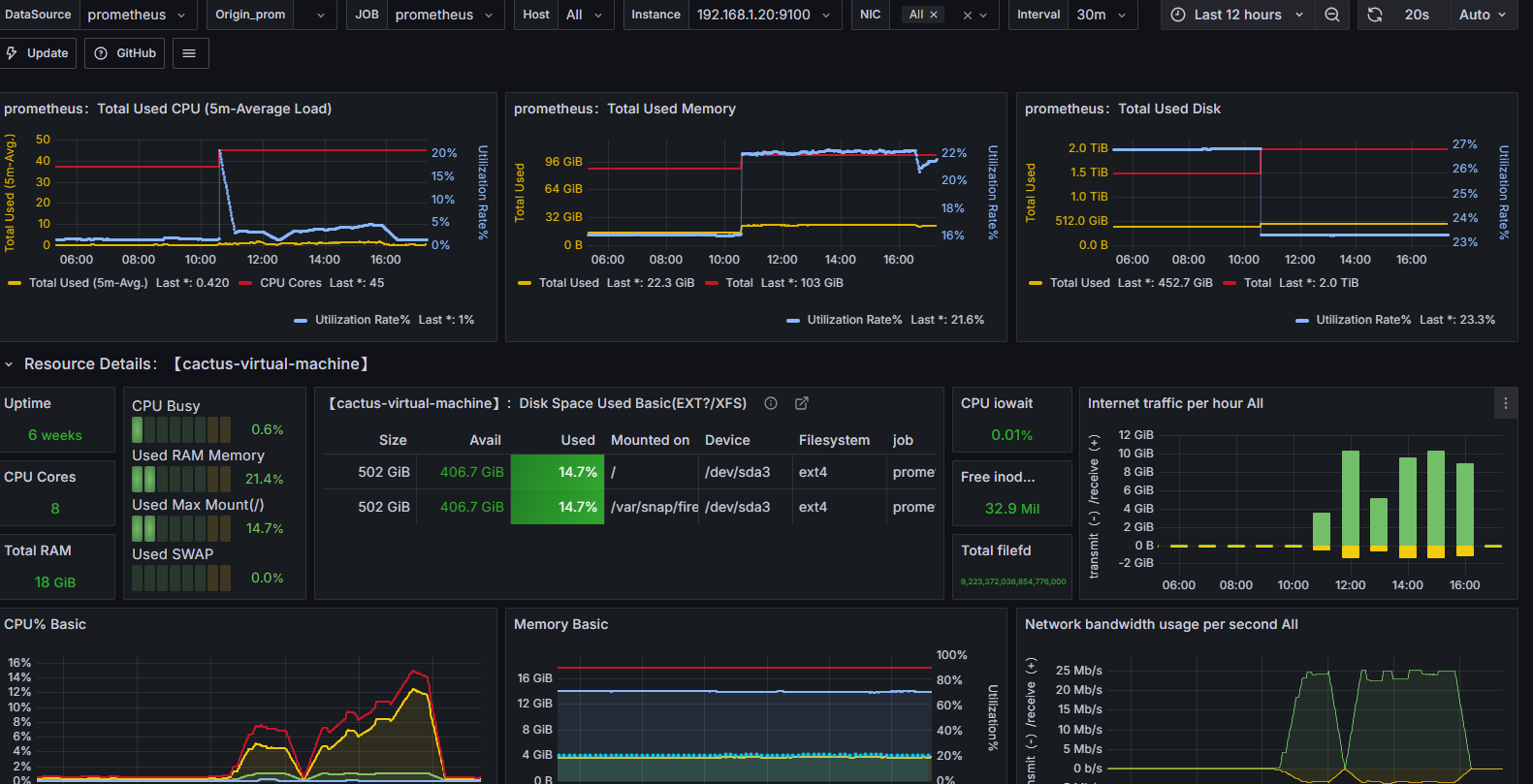The height and width of the screenshot is (784, 1533).
Task: Sort table by Used column header
Action: [x=578, y=440]
